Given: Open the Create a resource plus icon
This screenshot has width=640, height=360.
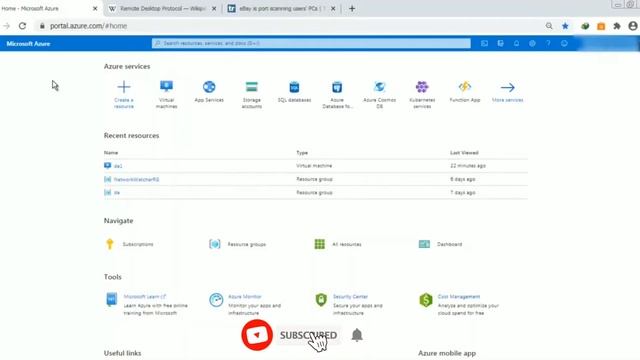Looking at the screenshot, I should coord(124,87).
